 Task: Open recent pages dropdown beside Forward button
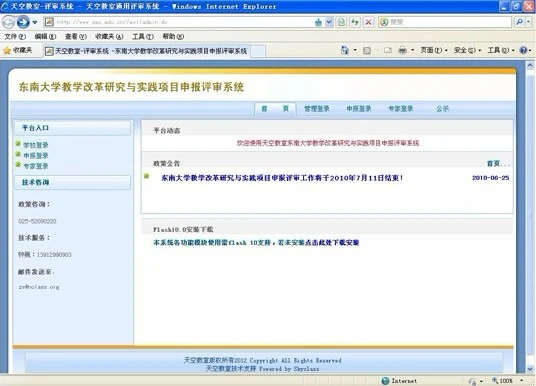pyautogui.click(x=35, y=23)
